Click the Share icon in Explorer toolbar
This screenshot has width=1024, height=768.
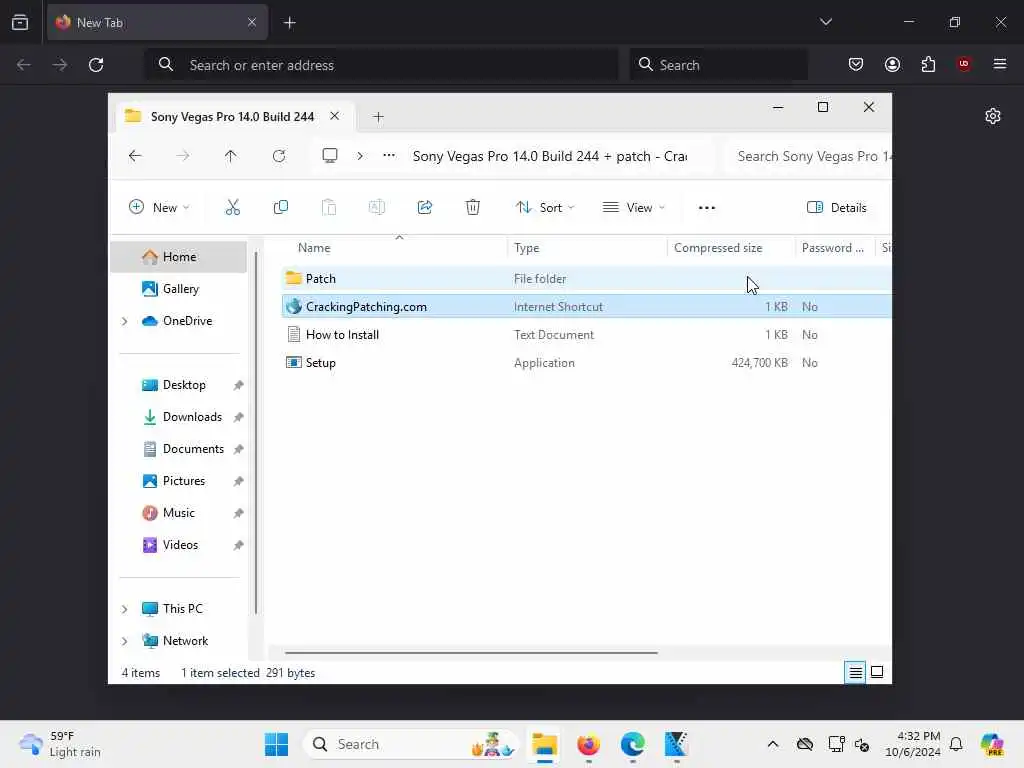pos(424,208)
